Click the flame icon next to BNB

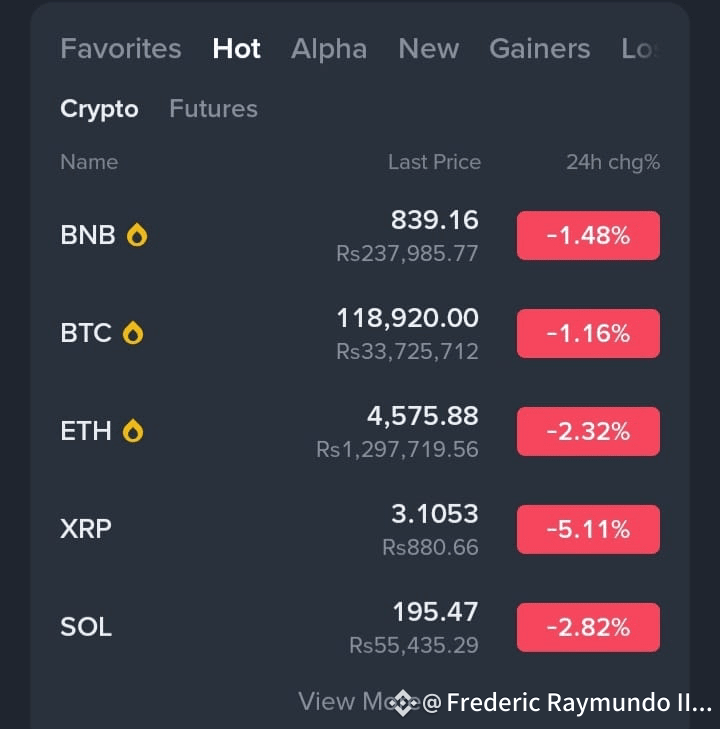137,234
